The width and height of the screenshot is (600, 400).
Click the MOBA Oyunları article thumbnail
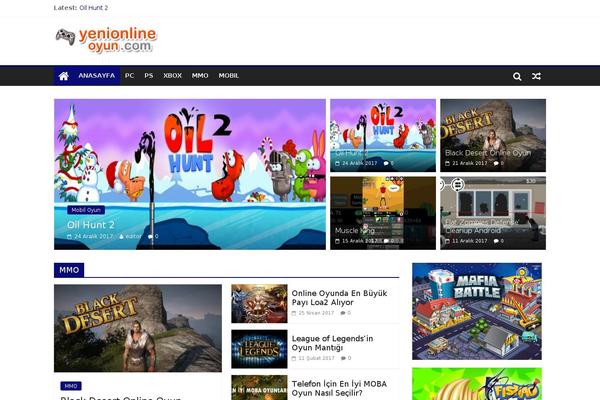pos(259,388)
